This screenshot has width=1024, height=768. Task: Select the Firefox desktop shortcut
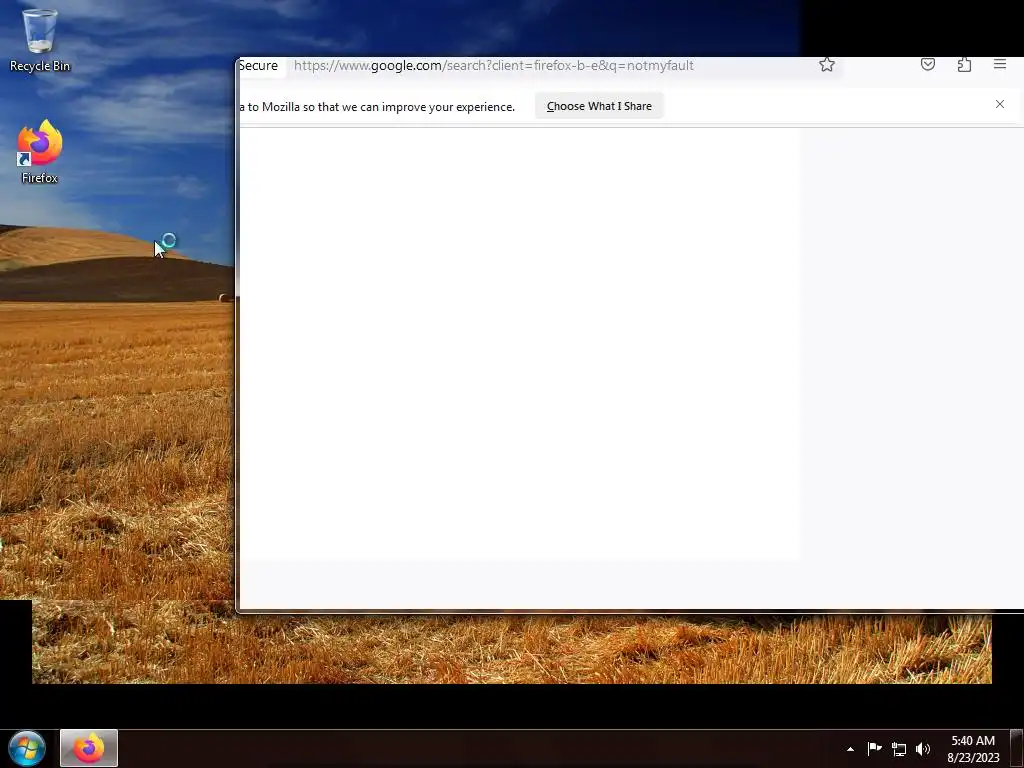pos(40,152)
